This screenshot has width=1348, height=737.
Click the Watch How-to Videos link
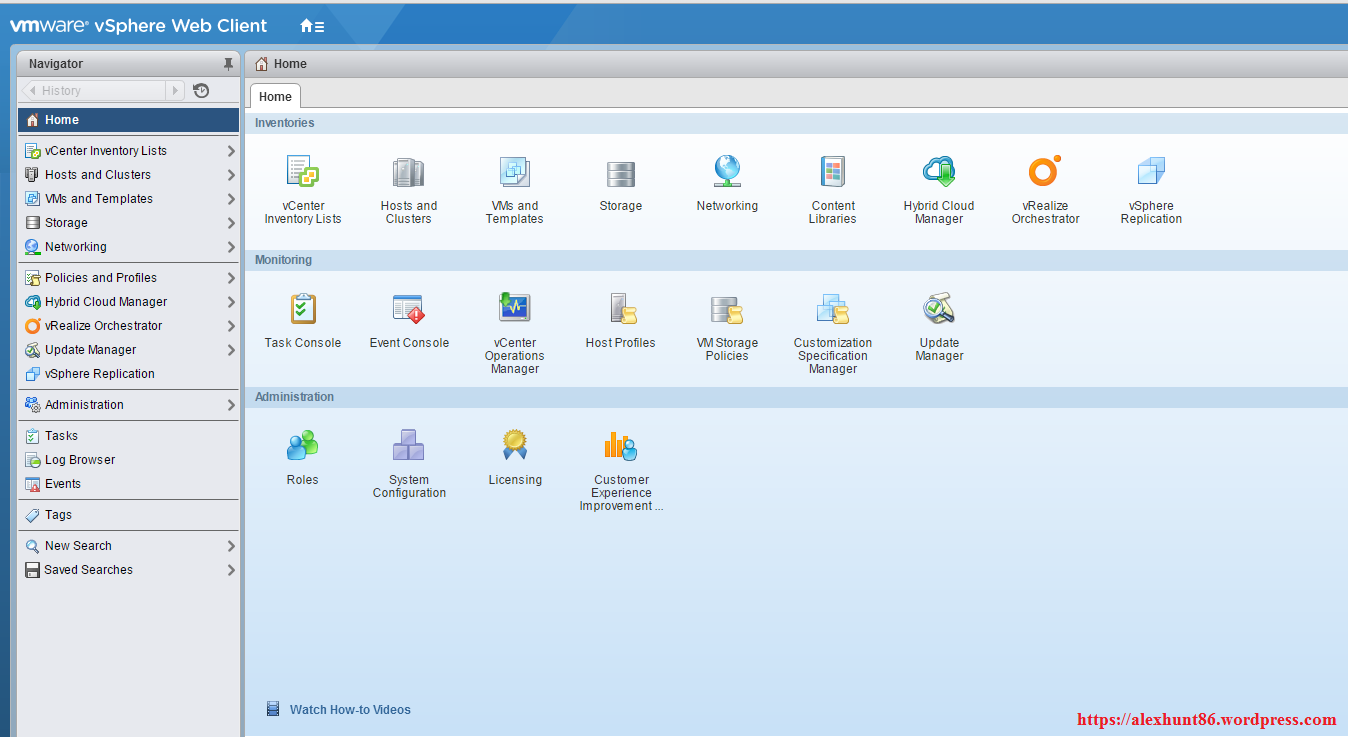pyautogui.click(x=350, y=710)
